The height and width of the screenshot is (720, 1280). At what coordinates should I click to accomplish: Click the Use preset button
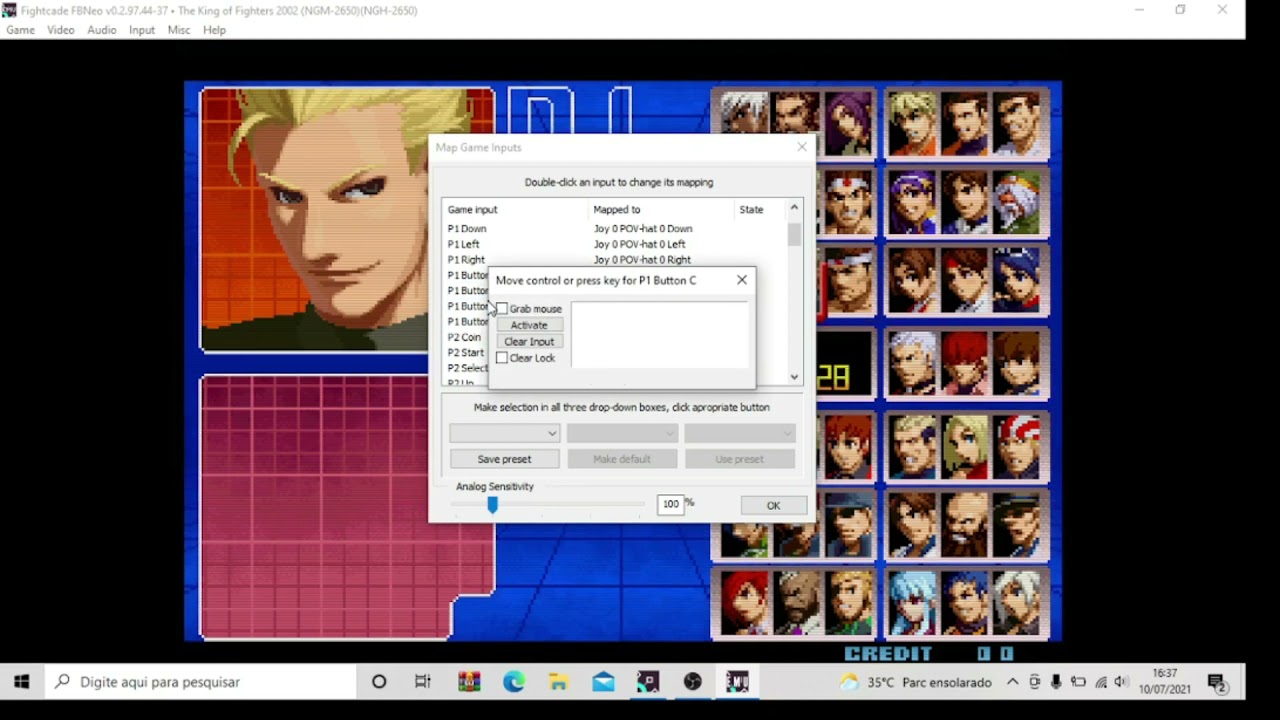739,459
